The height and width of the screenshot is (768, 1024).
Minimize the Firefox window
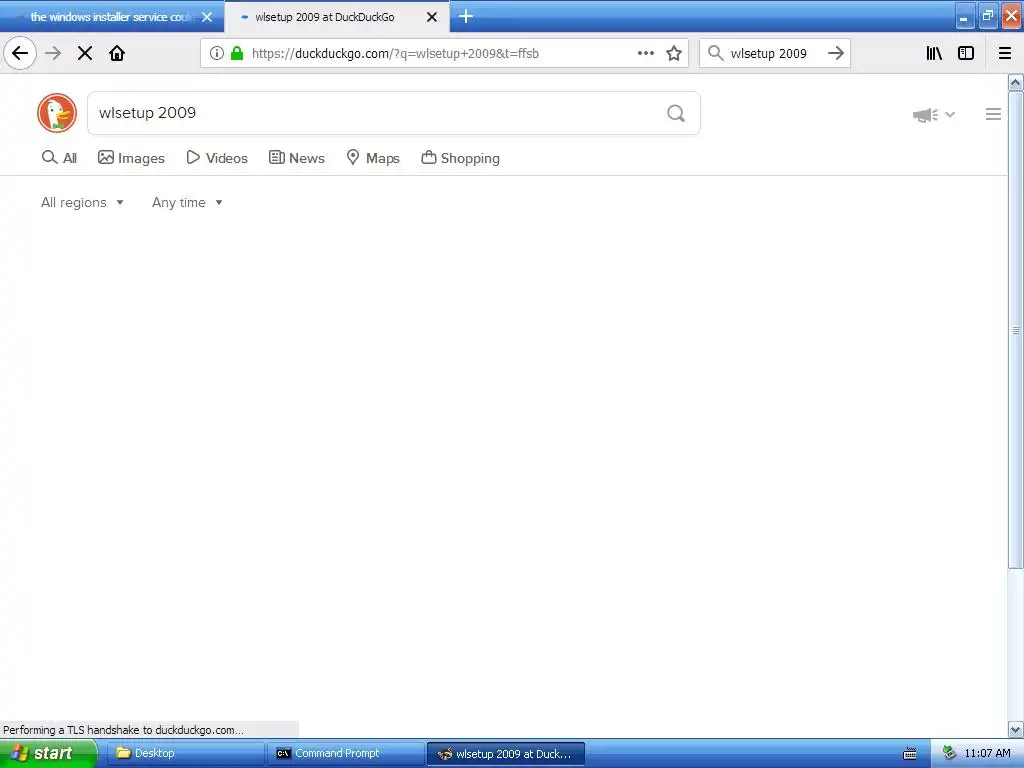pos(965,16)
